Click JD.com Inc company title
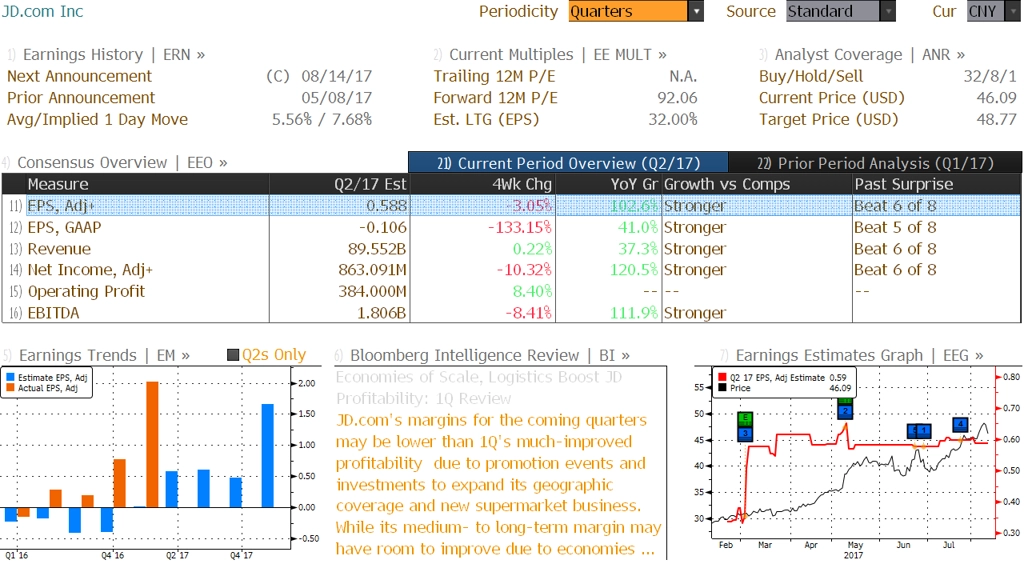Image resolution: width=1024 pixels, height=564 pixels. (x=42, y=11)
